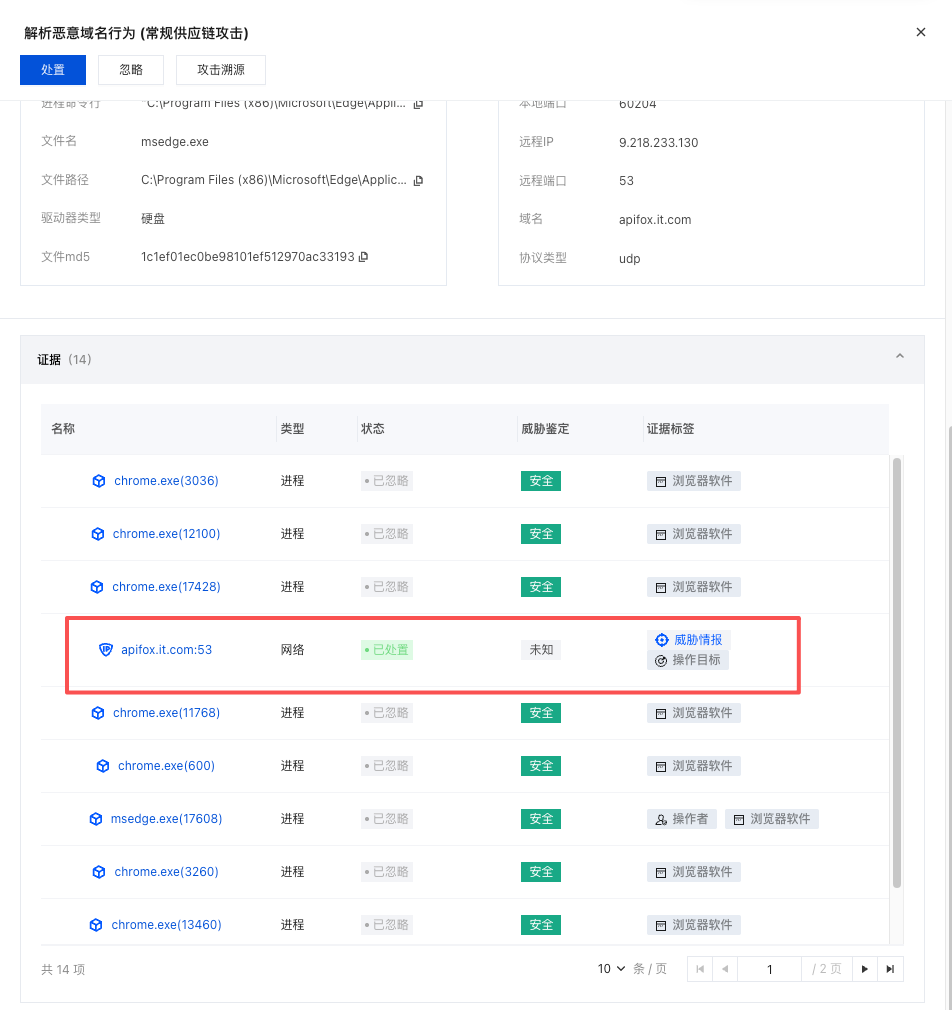Click the copy icon next to 文件路径
Image resolution: width=952 pixels, height=1010 pixels.
(x=417, y=180)
